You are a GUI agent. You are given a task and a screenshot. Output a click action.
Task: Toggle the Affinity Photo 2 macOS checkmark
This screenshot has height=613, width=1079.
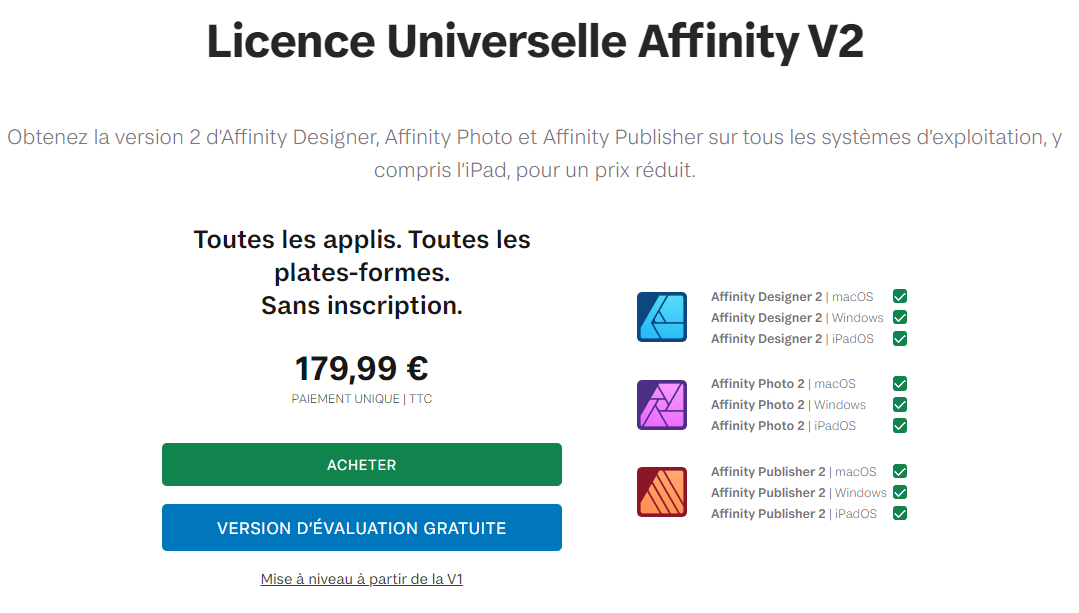point(899,383)
